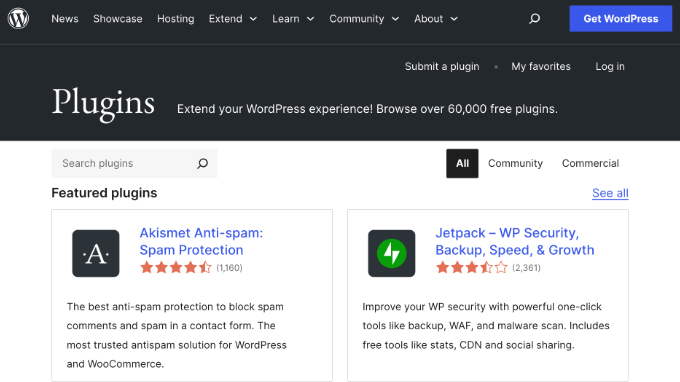Expand the Community dropdown in top navigation
This screenshot has width=680, height=382.
[x=364, y=19]
